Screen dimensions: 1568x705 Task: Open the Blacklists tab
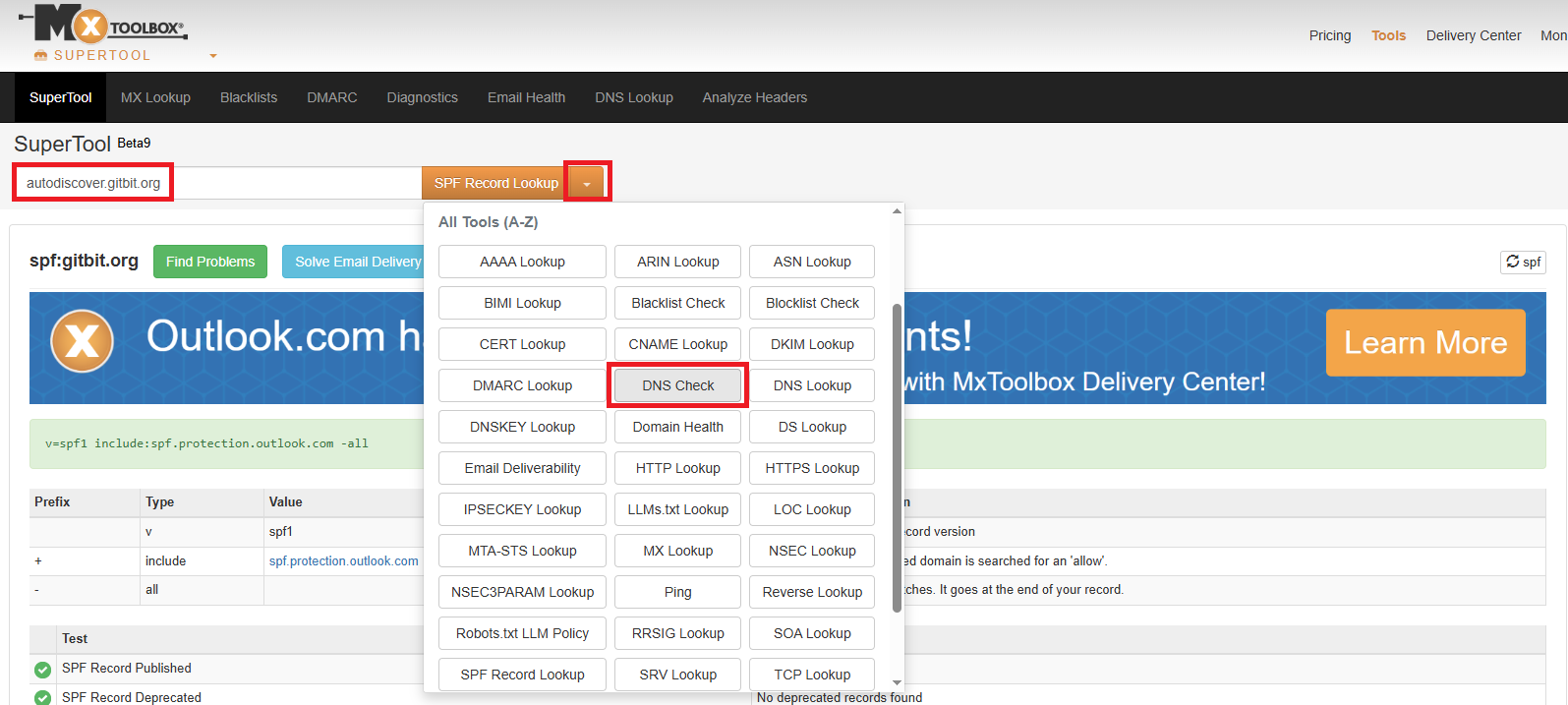point(249,97)
